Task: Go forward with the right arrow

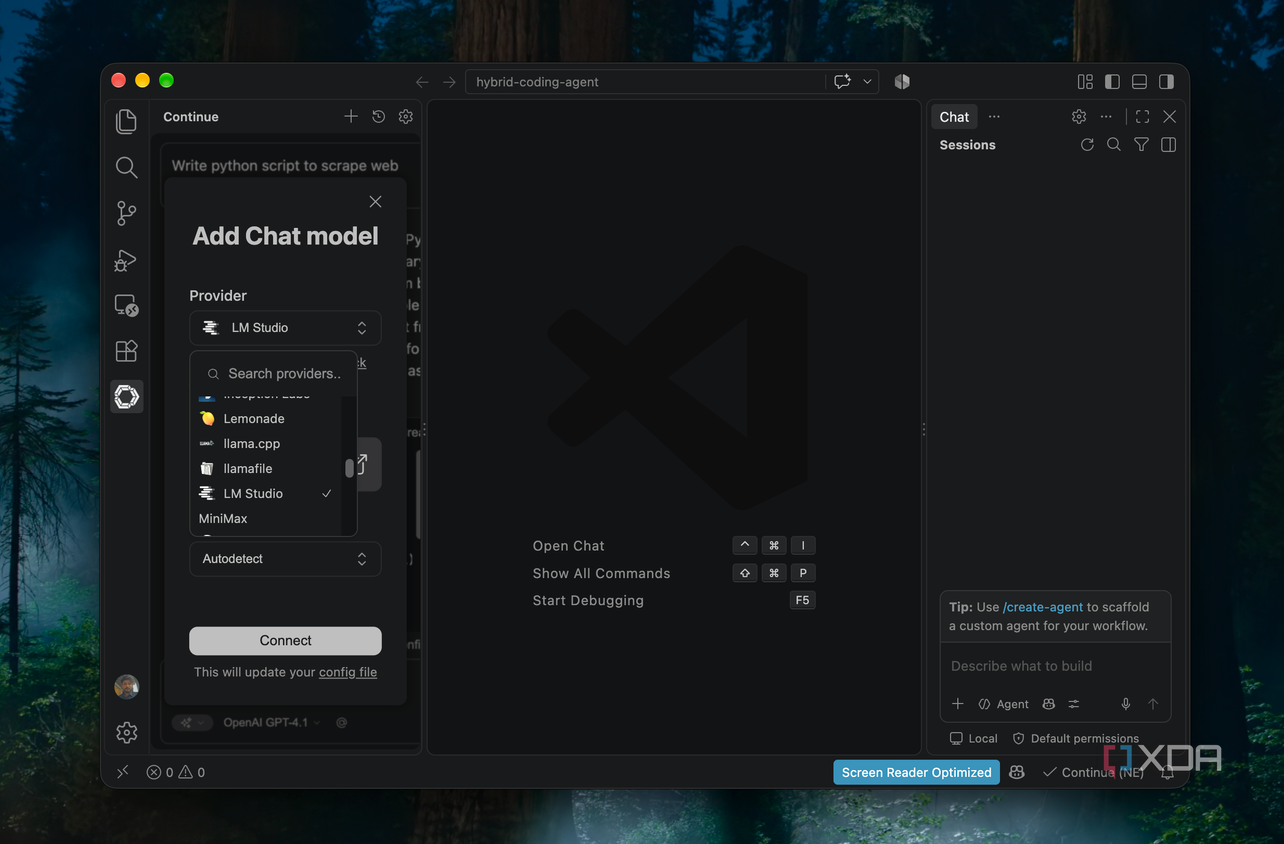Action: (x=449, y=82)
